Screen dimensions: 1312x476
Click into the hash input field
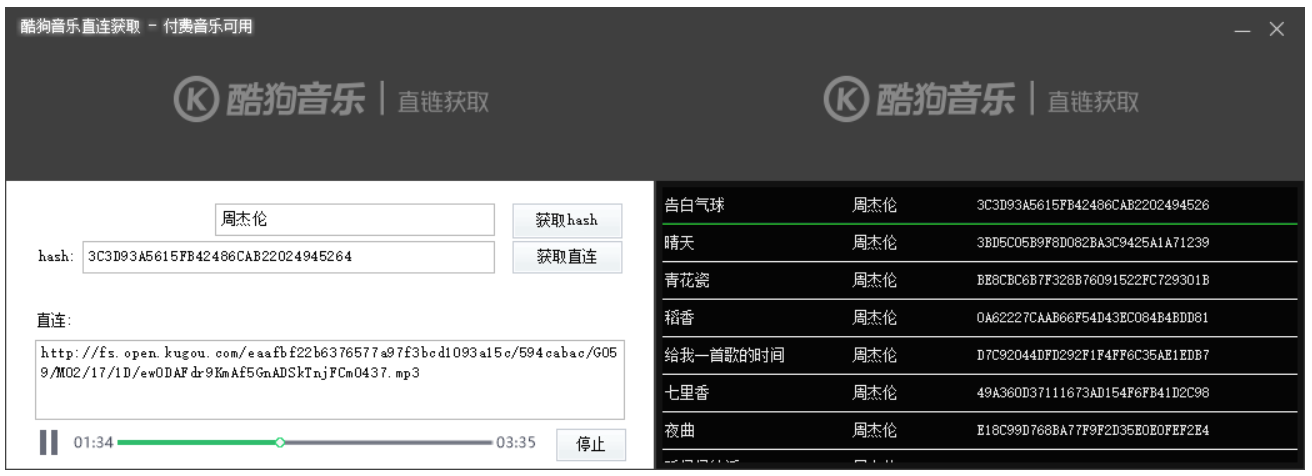tap(288, 257)
